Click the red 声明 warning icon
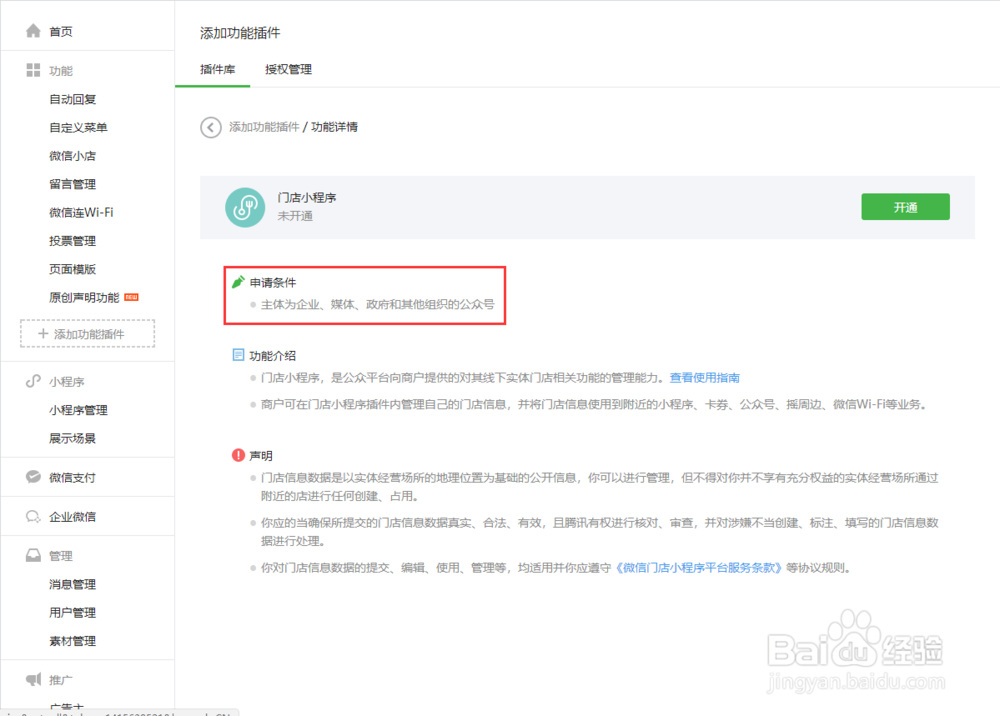The image size is (1000, 716). coord(238,455)
